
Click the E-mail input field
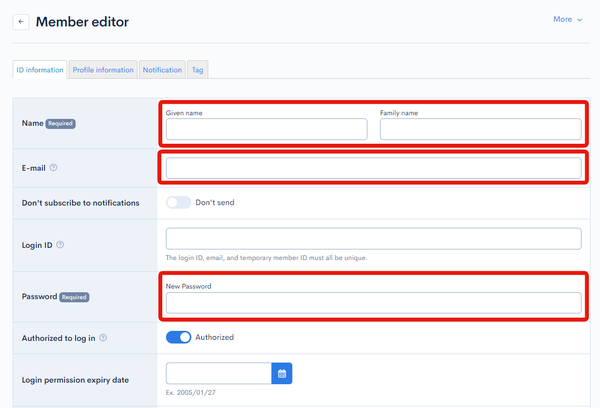pos(373,168)
